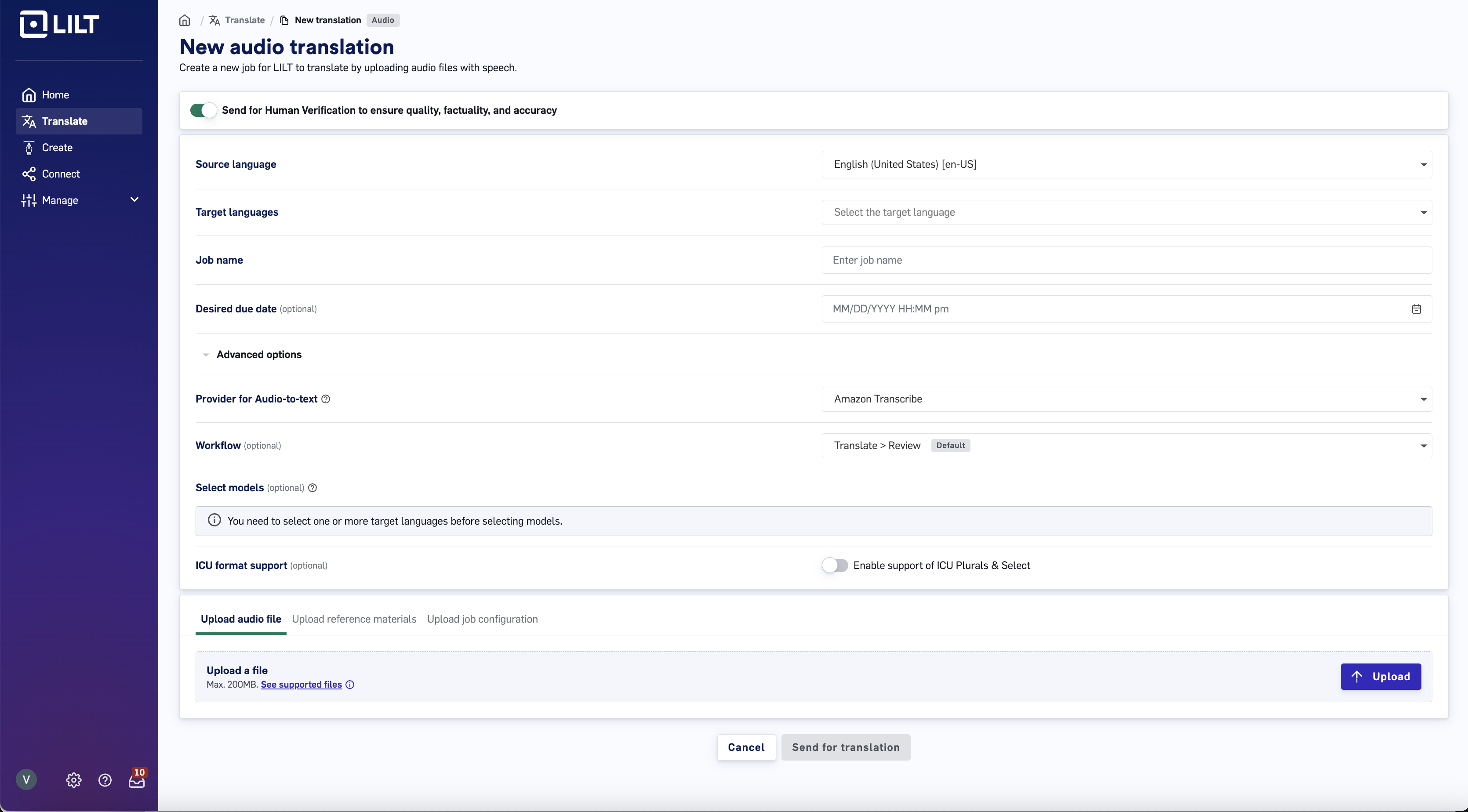Click the Desired due date field
Viewport: 1468px width, 812px height.
click(x=1126, y=309)
